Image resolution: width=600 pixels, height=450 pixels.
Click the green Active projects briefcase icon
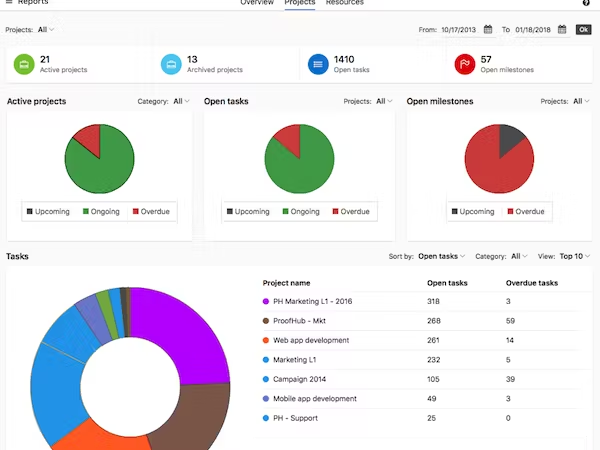coord(24,64)
